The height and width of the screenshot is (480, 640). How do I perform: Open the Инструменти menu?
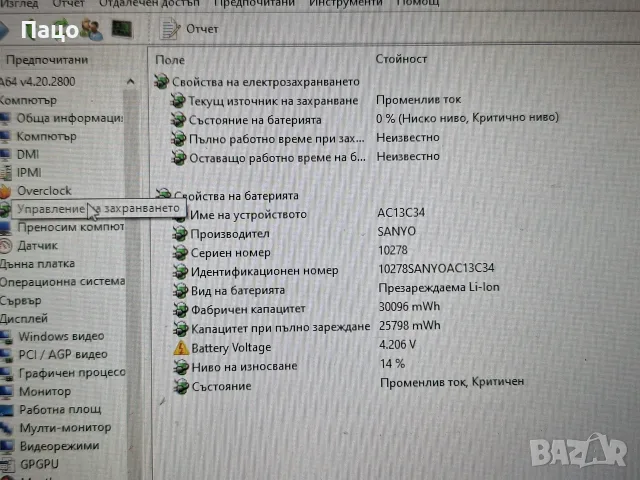346,3
